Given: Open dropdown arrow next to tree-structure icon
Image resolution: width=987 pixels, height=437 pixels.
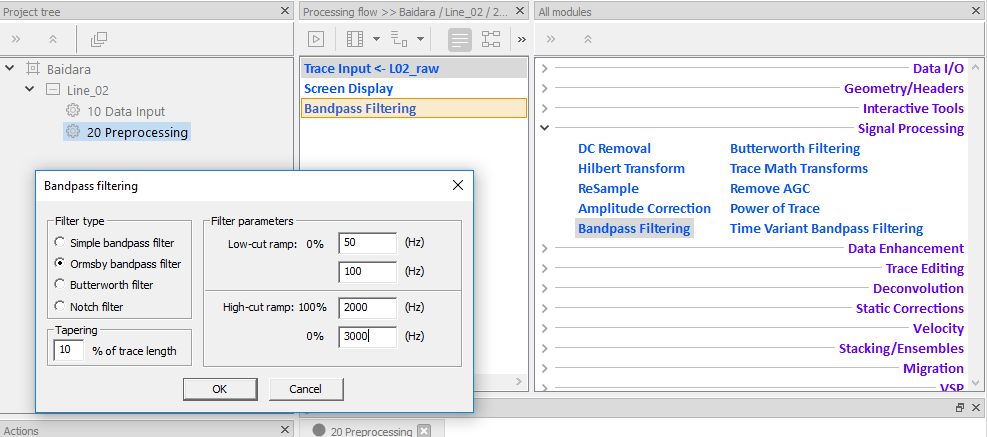Looking at the screenshot, I should pyautogui.click(x=420, y=39).
